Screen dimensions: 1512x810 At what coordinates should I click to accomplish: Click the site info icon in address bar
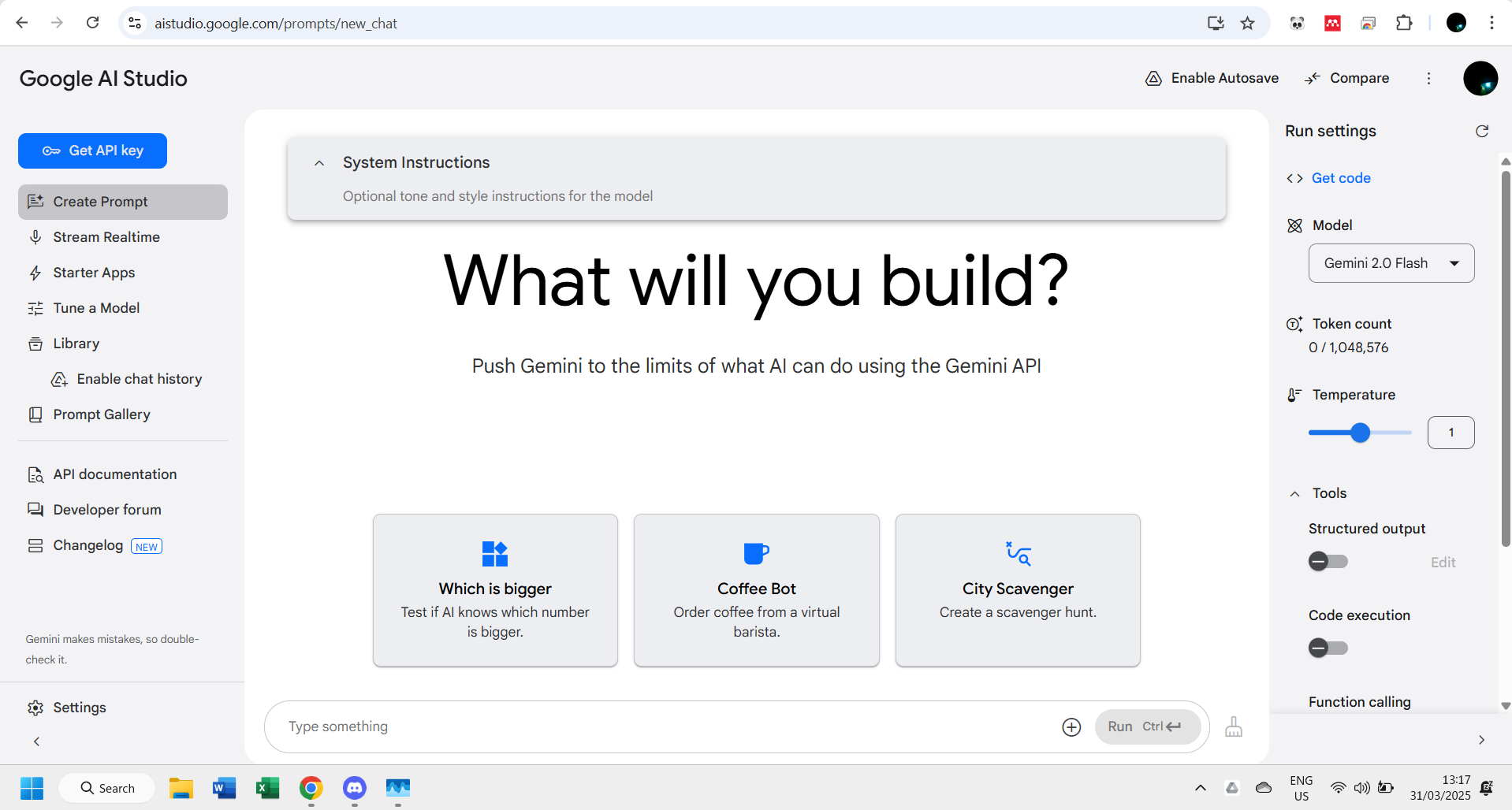(136, 24)
